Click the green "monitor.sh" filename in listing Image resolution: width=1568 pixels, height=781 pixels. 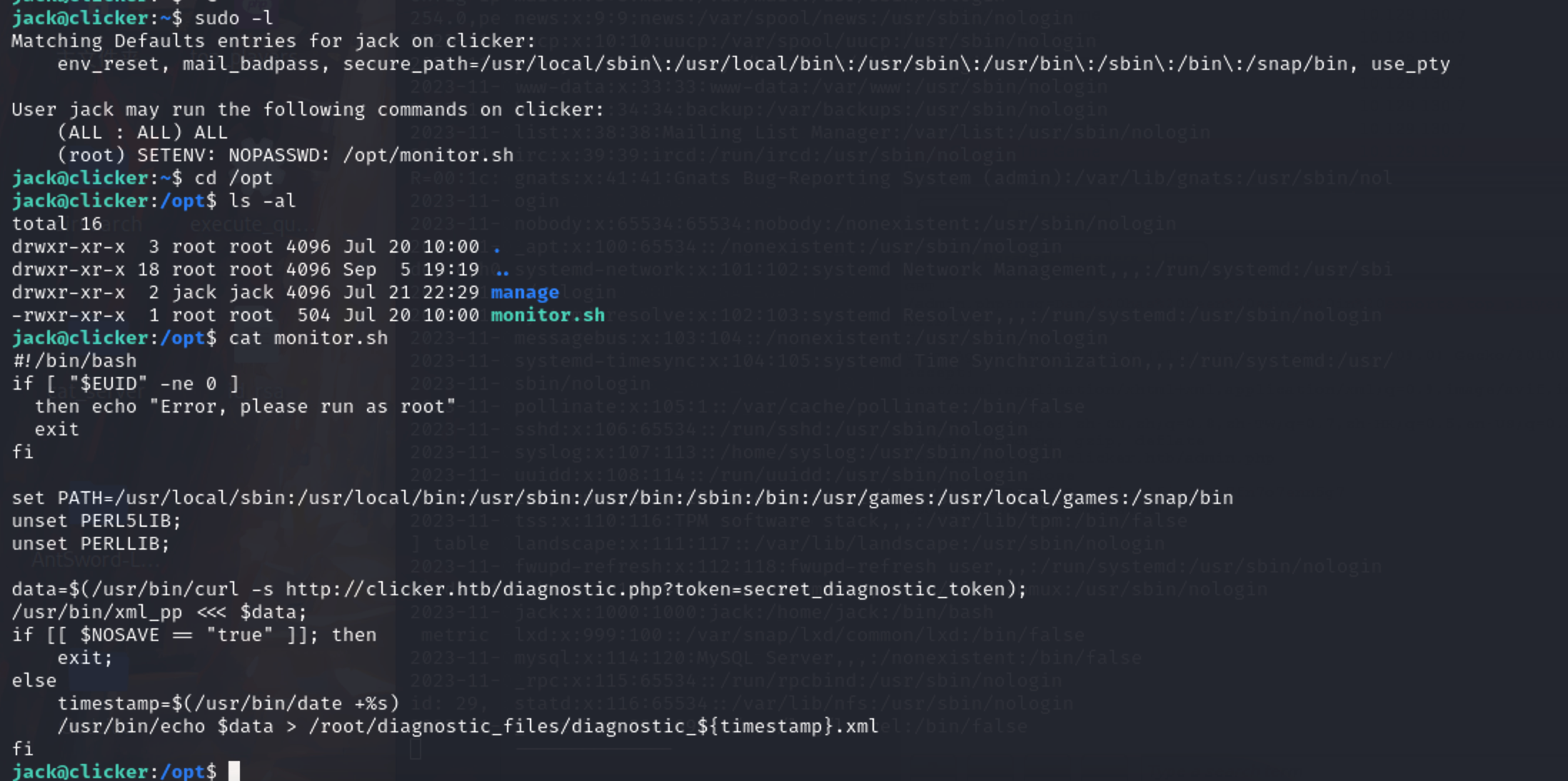[548, 316]
